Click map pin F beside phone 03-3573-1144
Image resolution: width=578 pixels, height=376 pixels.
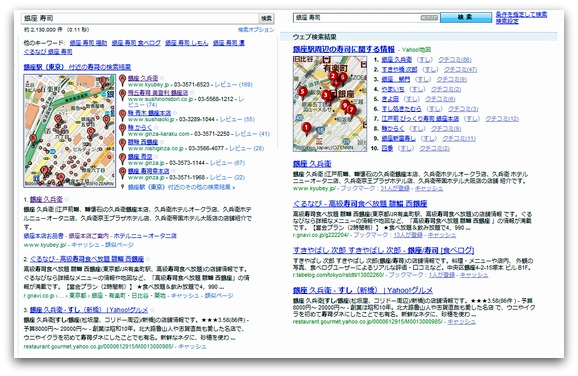[122, 159]
